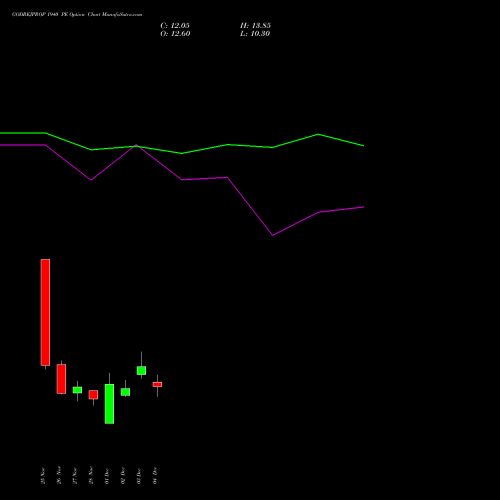
Task: Click where the purple line meets the green line
Action: tap(136, 146)
